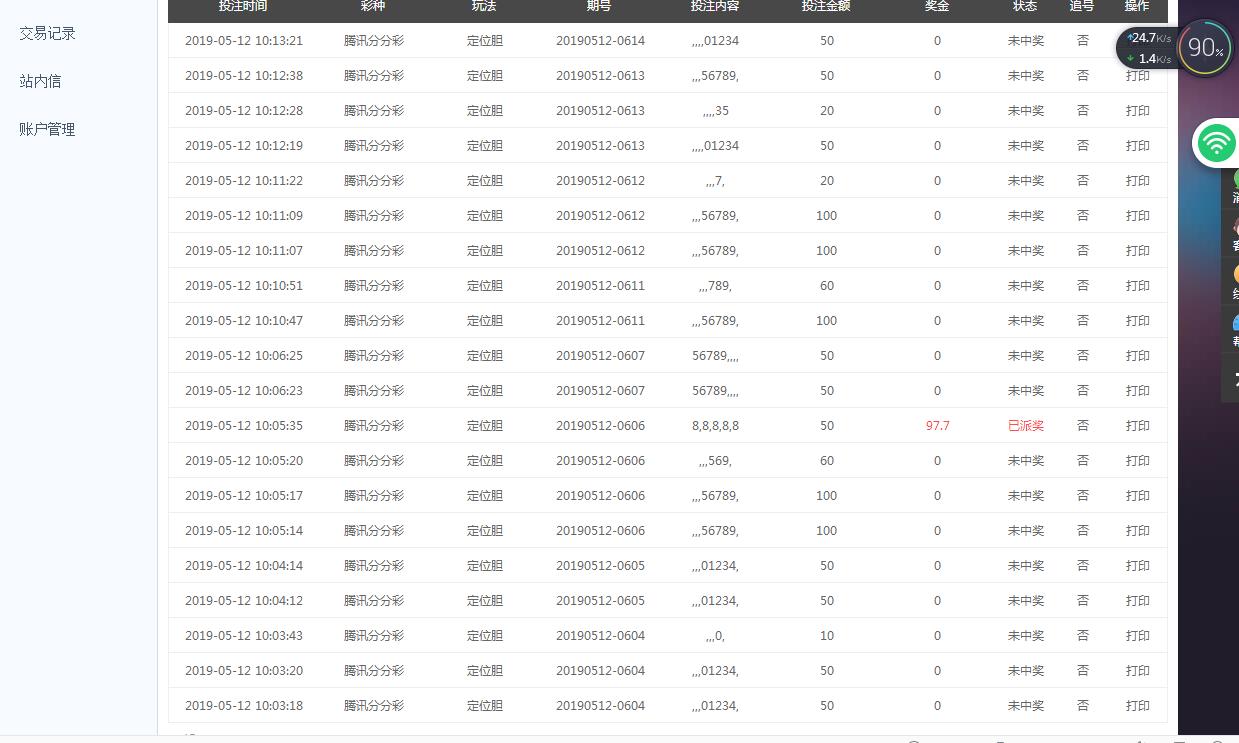Click timestamp 2019-05-12 10:03:18
This screenshot has height=743, width=1239.
[x=244, y=706]
